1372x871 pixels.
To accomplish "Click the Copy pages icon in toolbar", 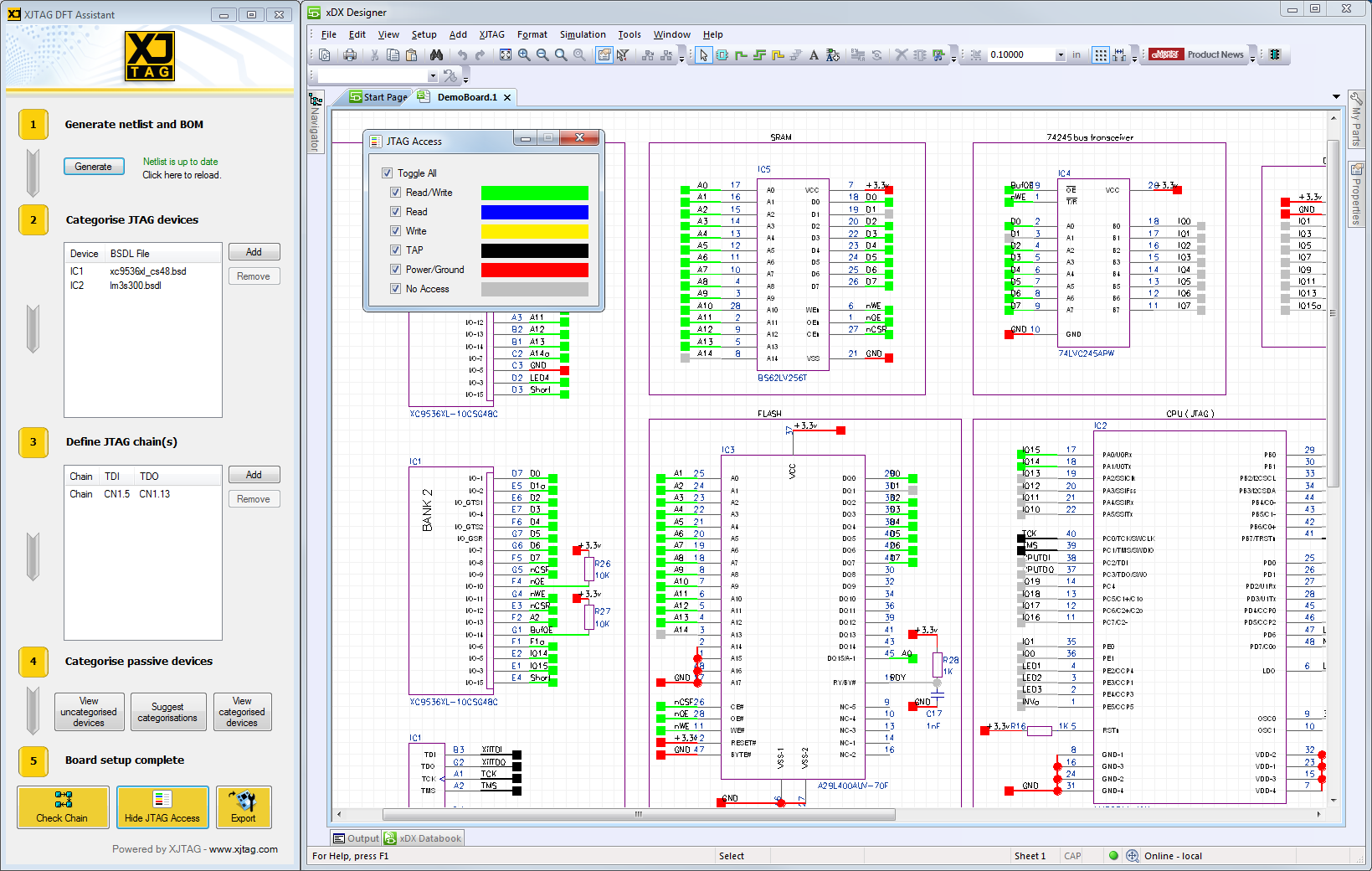I will tap(393, 55).
